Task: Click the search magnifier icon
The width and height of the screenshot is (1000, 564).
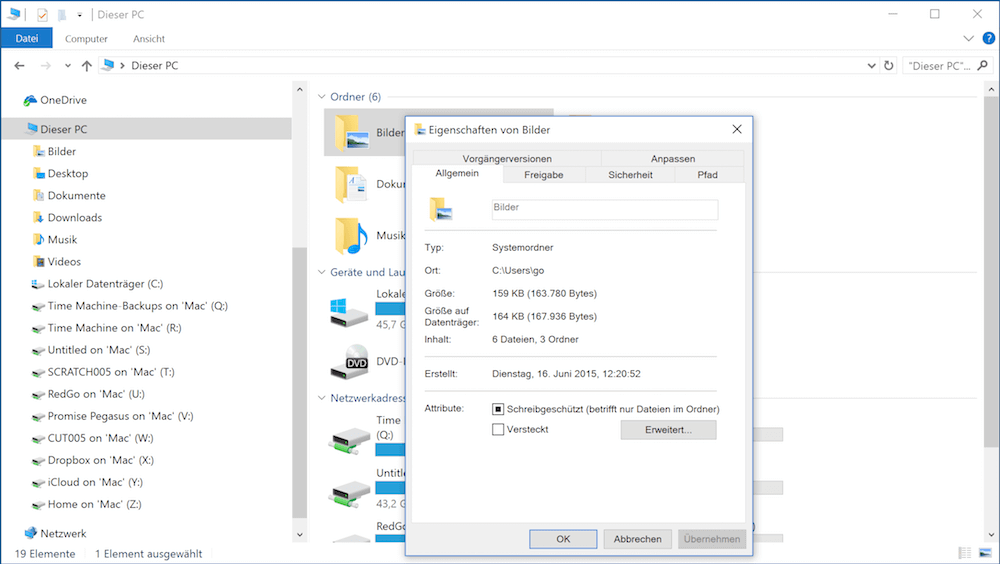Action: click(x=982, y=65)
